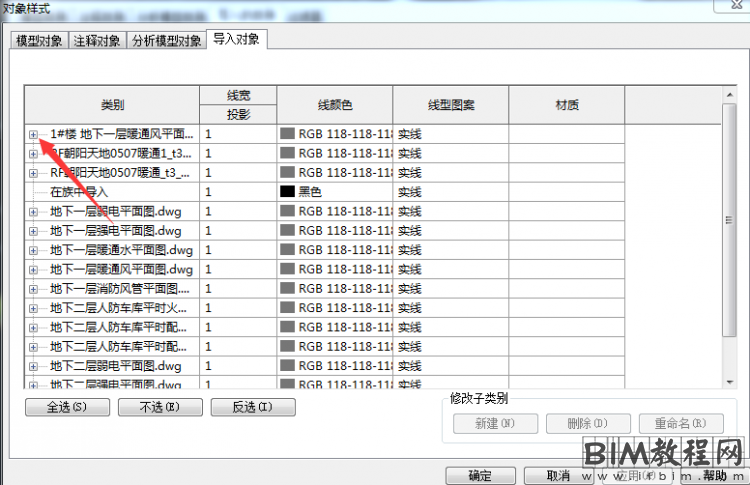Click 实线 pattern cell of 在族中导入

coord(451,192)
